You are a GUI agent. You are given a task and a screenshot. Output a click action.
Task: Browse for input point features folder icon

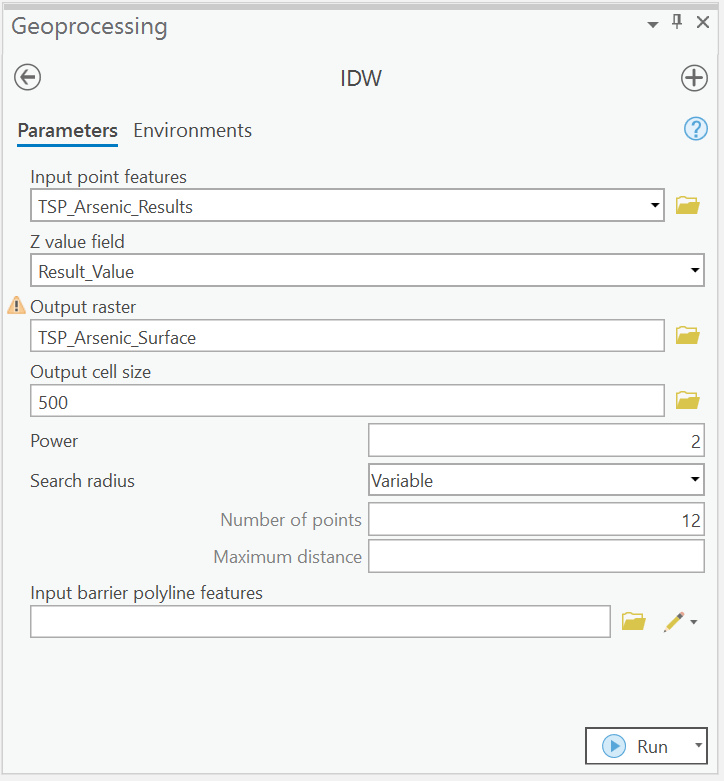(688, 205)
